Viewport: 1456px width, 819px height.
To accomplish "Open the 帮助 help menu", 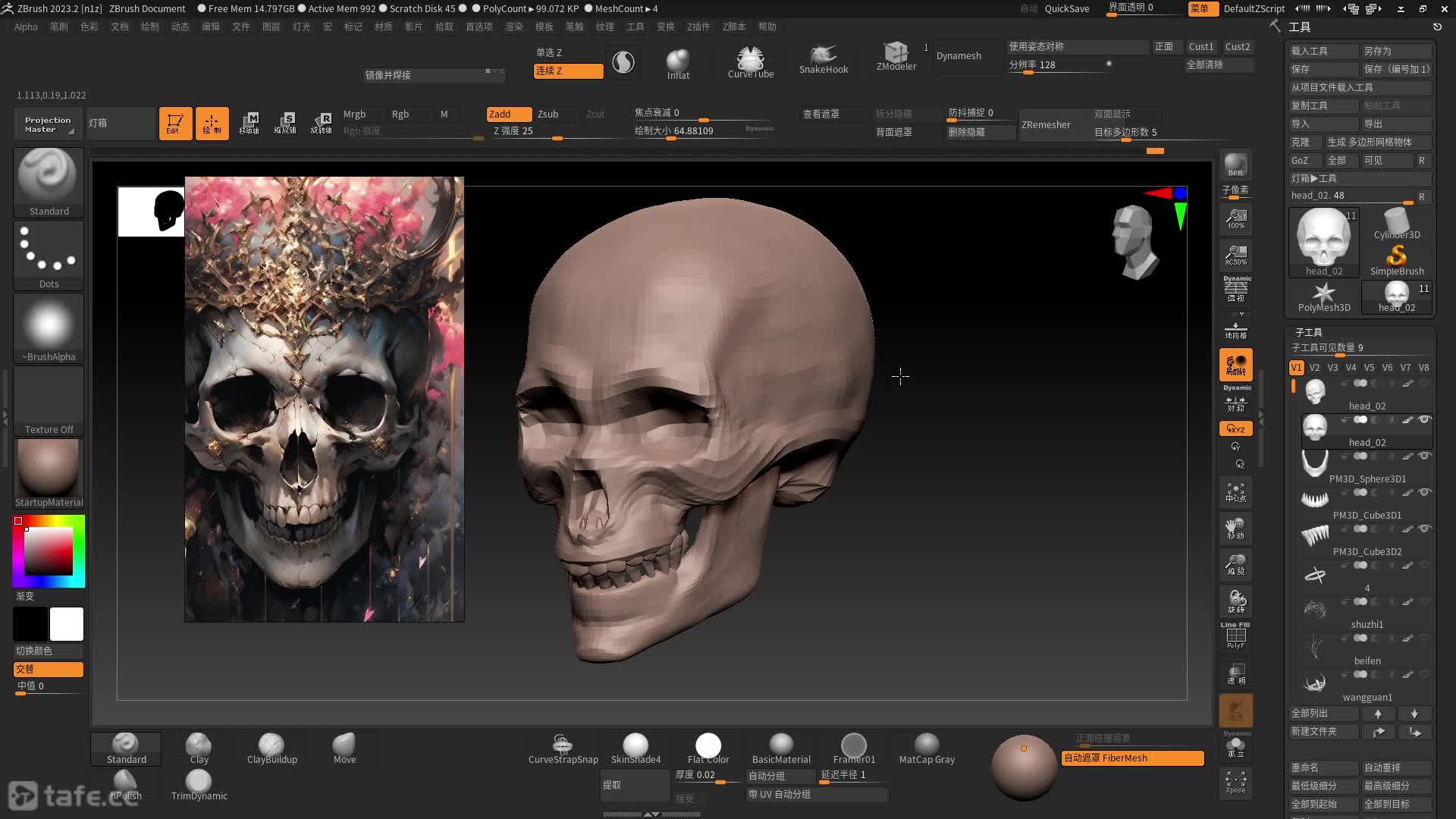I will tap(767, 27).
